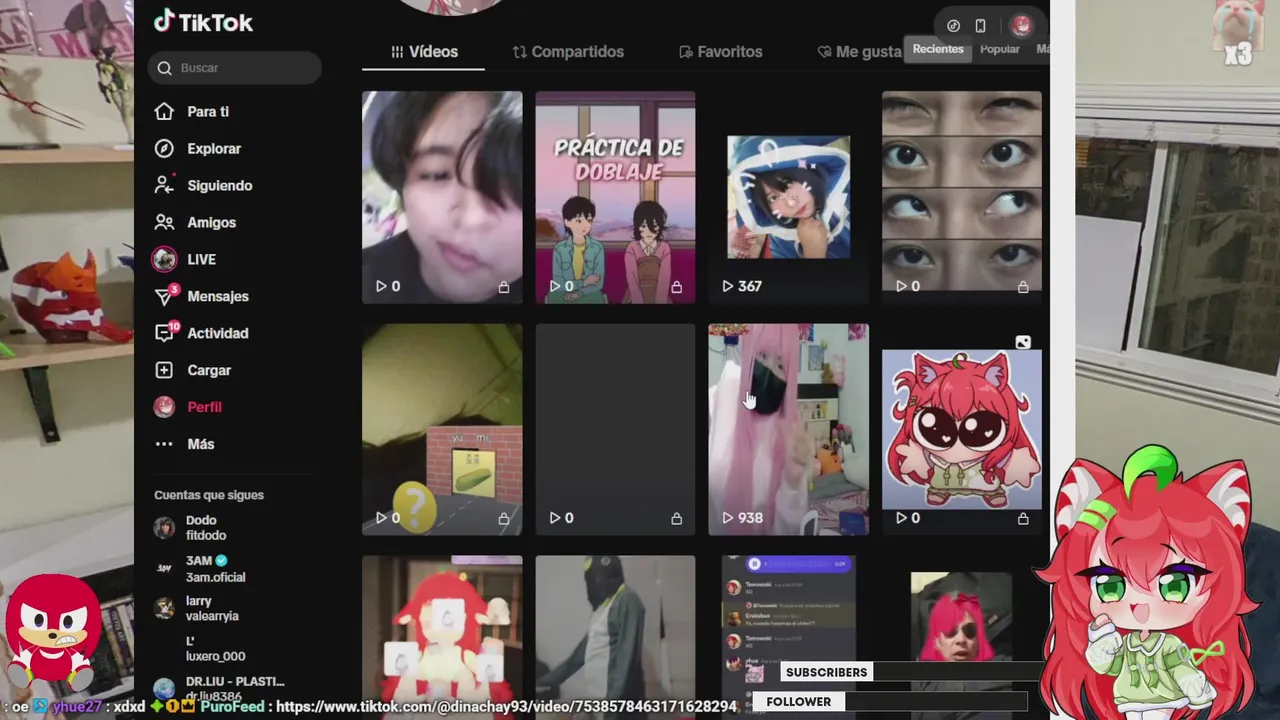Image resolution: width=1280 pixels, height=720 pixels.
Task: Sort videos by Popular
Action: click(1000, 49)
